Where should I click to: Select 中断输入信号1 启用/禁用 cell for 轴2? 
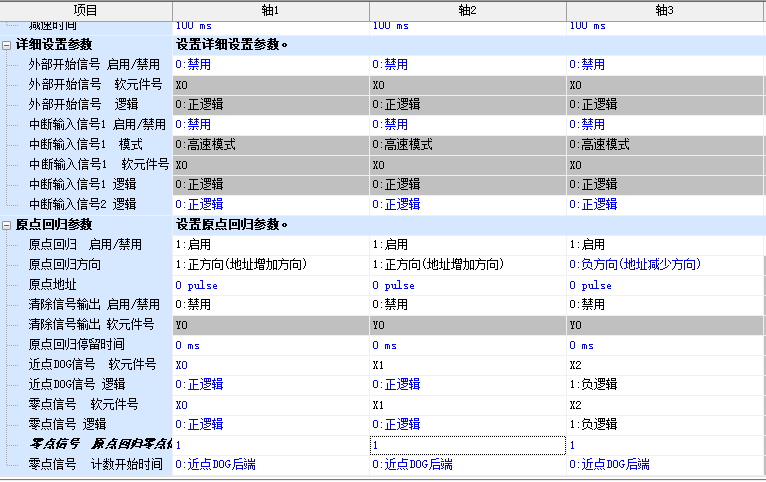point(468,125)
